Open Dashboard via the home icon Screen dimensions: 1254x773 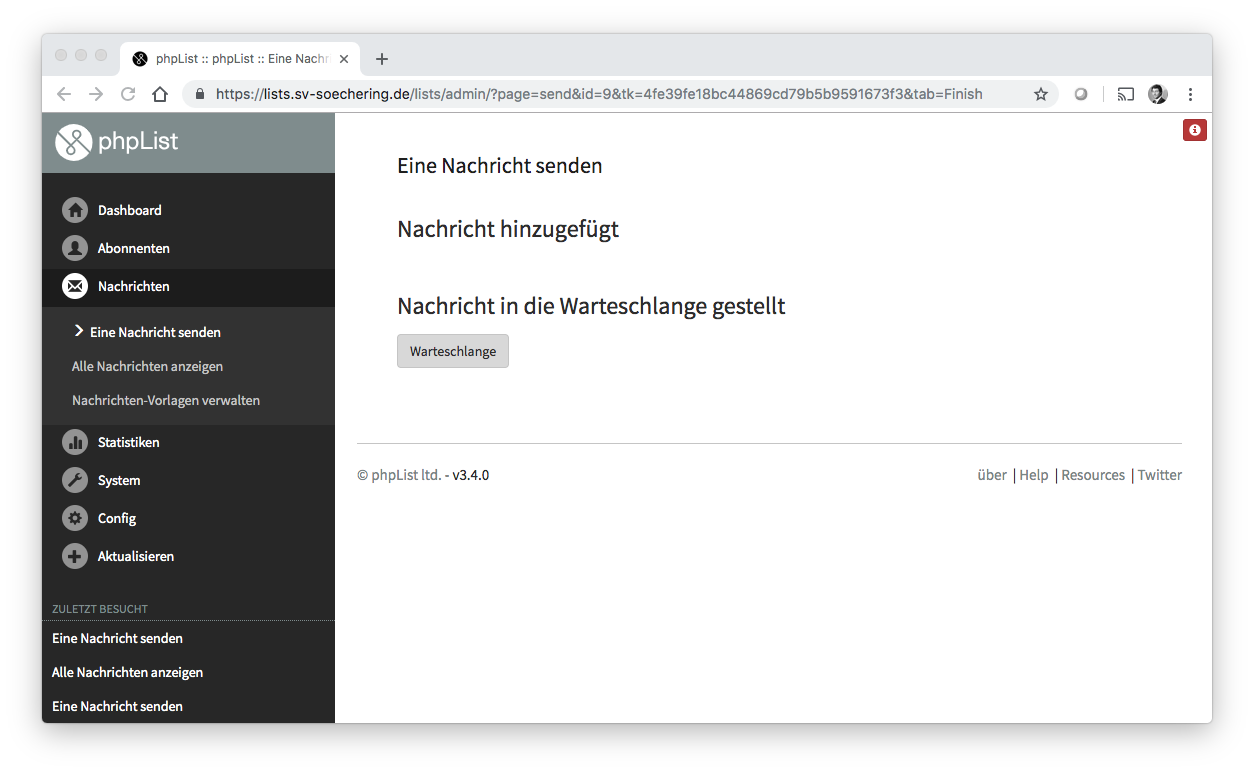[x=75, y=210]
